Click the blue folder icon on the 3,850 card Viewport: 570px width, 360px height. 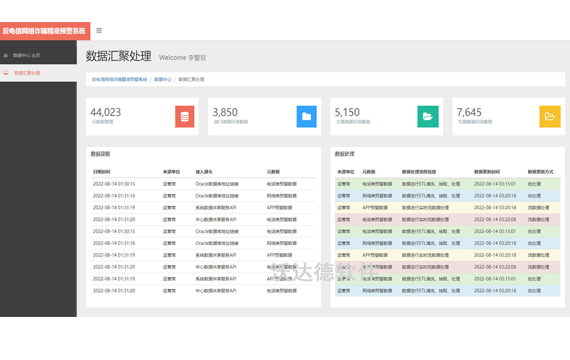pos(306,116)
